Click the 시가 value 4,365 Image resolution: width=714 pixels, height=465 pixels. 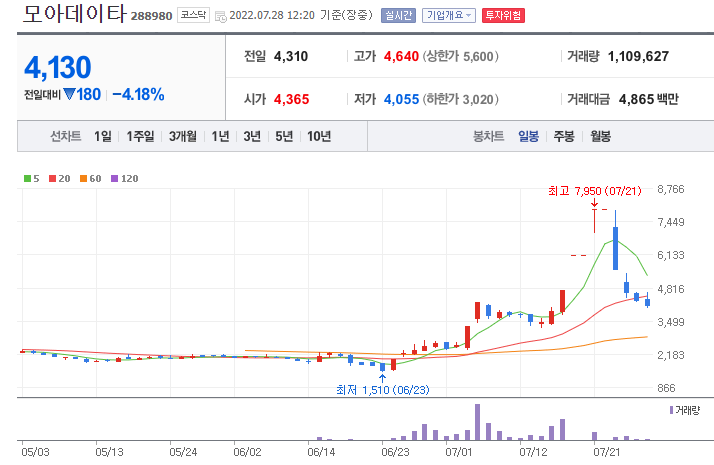[x=291, y=99]
